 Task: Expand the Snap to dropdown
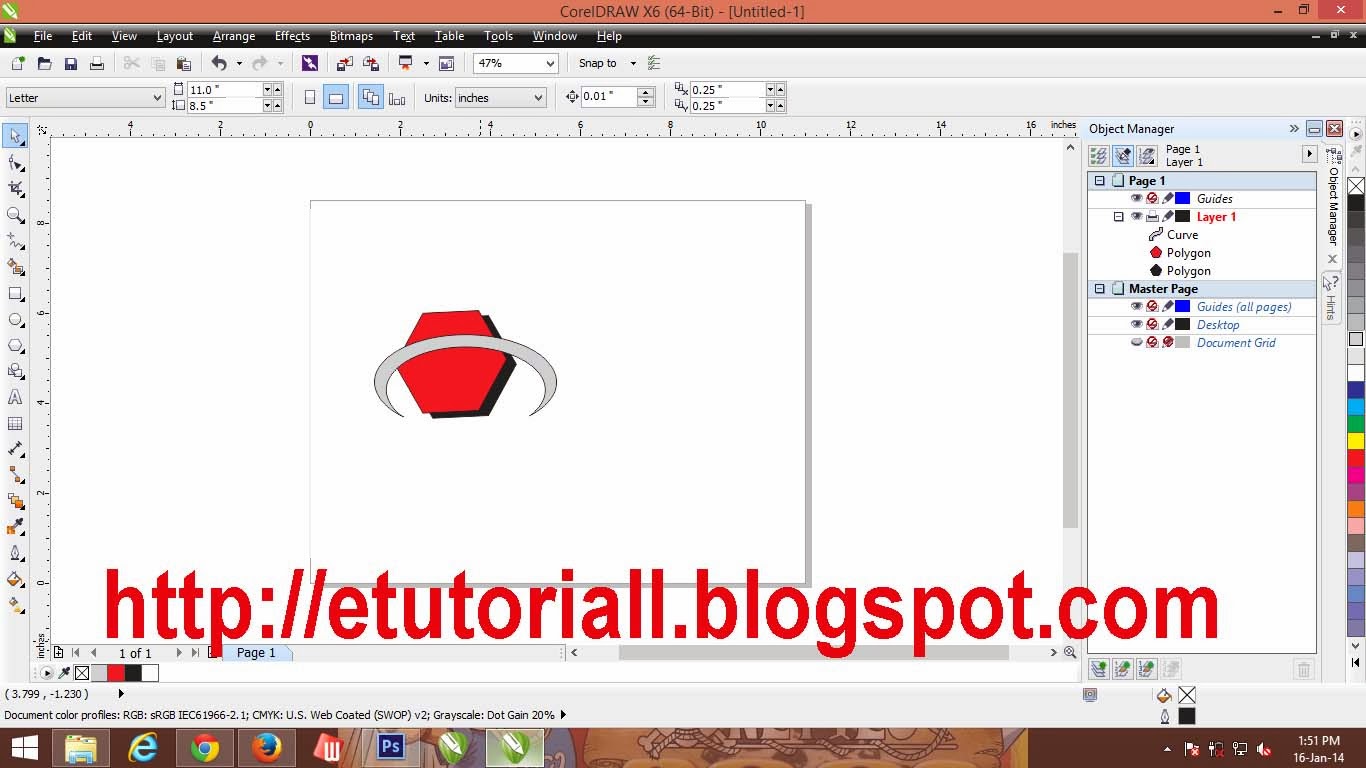click(633, 63)
